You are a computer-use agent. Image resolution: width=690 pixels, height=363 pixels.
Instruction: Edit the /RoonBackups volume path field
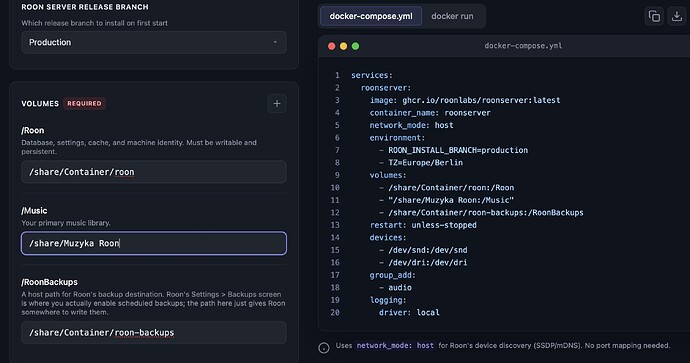click(x=154, y=332)
